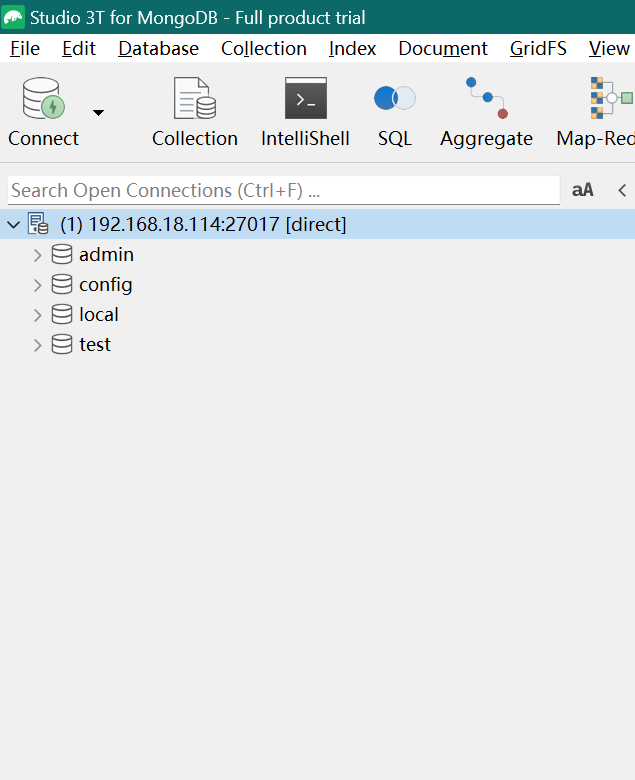The image size is (635, 780).
Task: Open the Document menu
Action: point(443,48)
